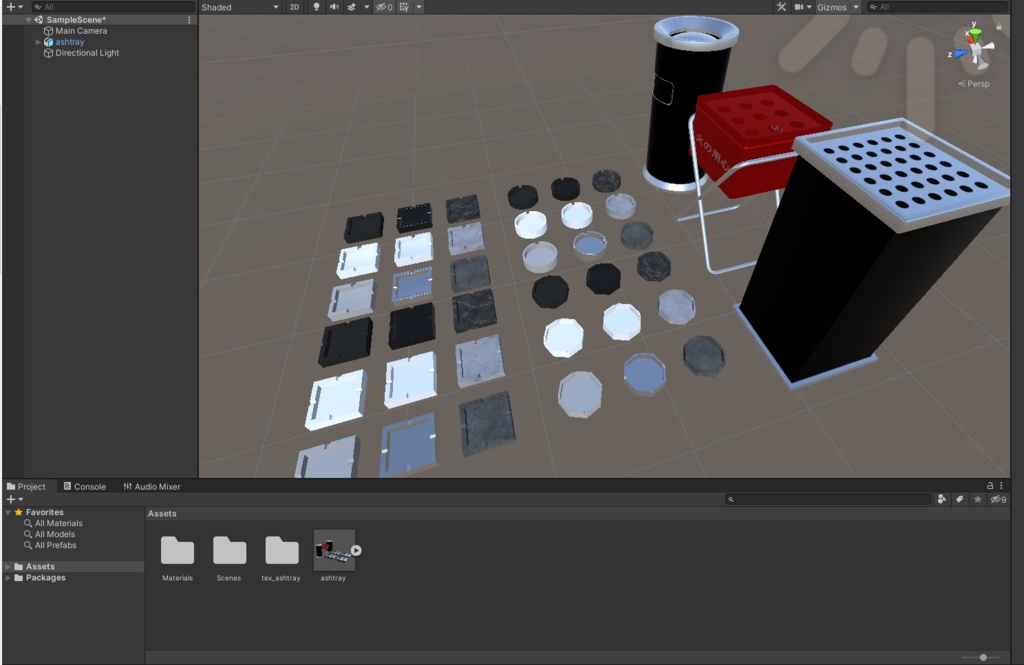Click the Persp label on the scene gizmo

click(x=974, y=83)
